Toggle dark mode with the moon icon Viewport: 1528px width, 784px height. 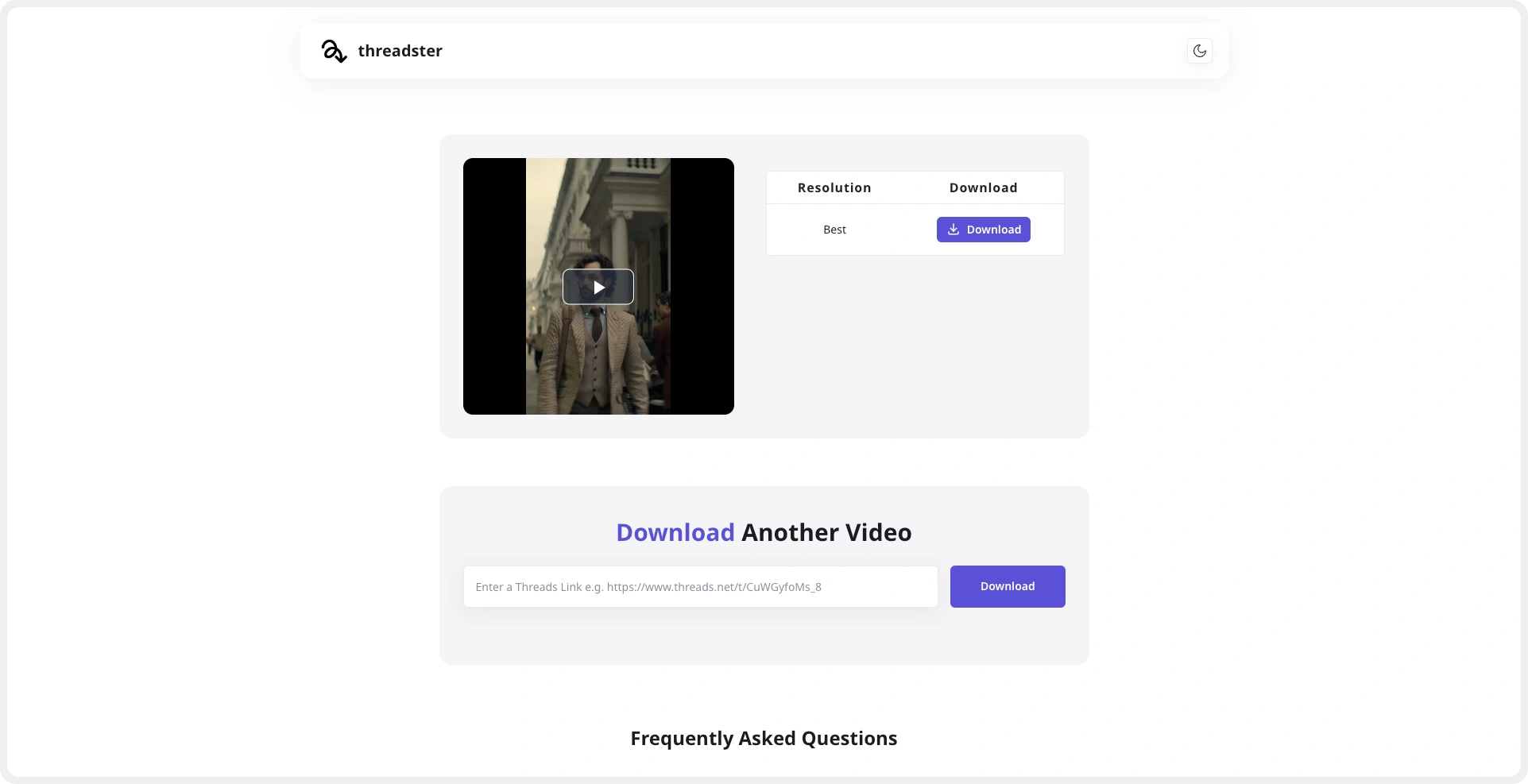coord(1199,51)
